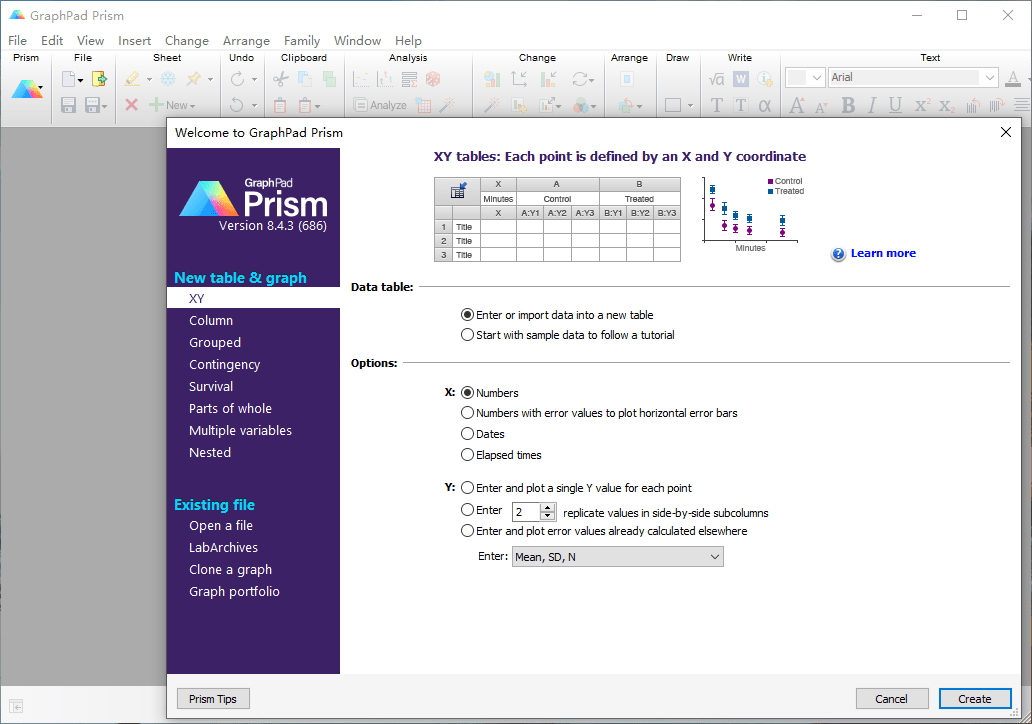Expand the dropdown arrow beside redo
The height and width of the screenshot is (724, 1032).
tap(255, 80)
